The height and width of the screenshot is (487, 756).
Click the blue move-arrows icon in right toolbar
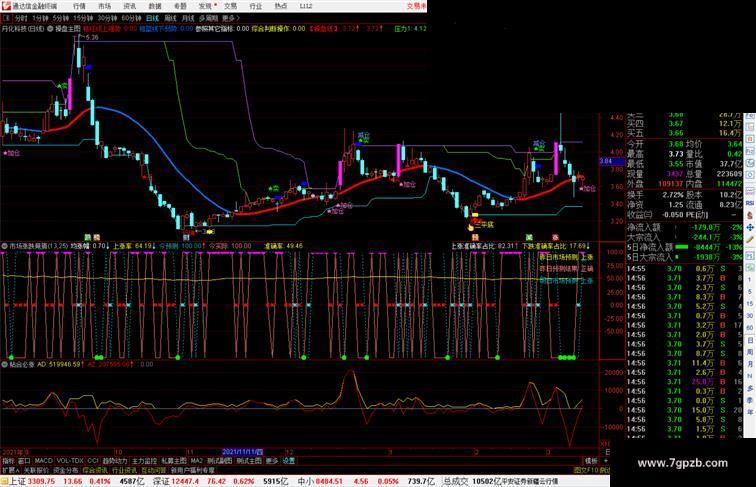click(750, 228)
